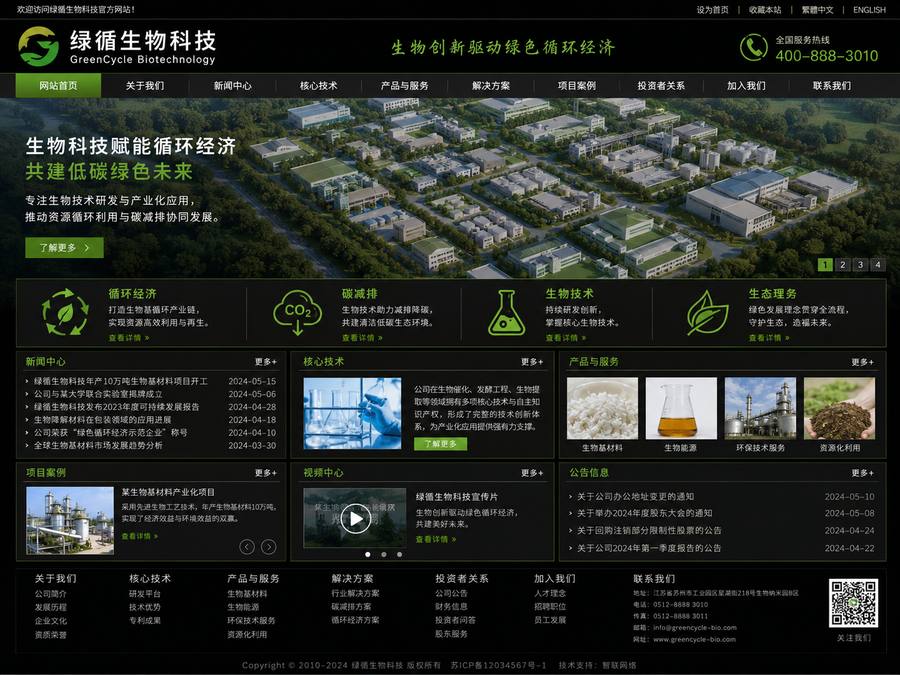The image size is (900, 675).
Task: Open 资源化利用 product thumbnail
Action: (x=839, y=408)
